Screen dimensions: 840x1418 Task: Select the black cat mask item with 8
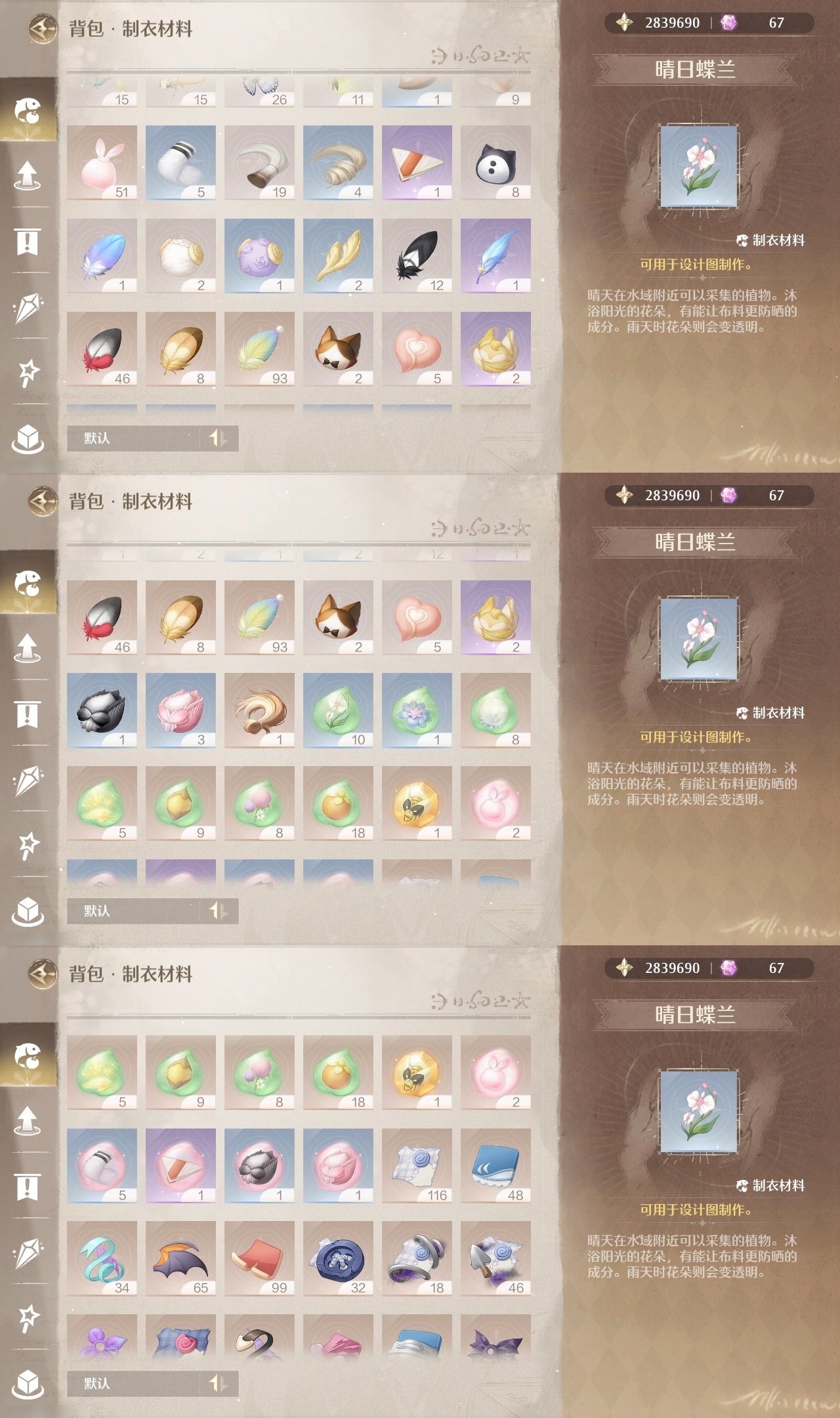tap(495, 163)
